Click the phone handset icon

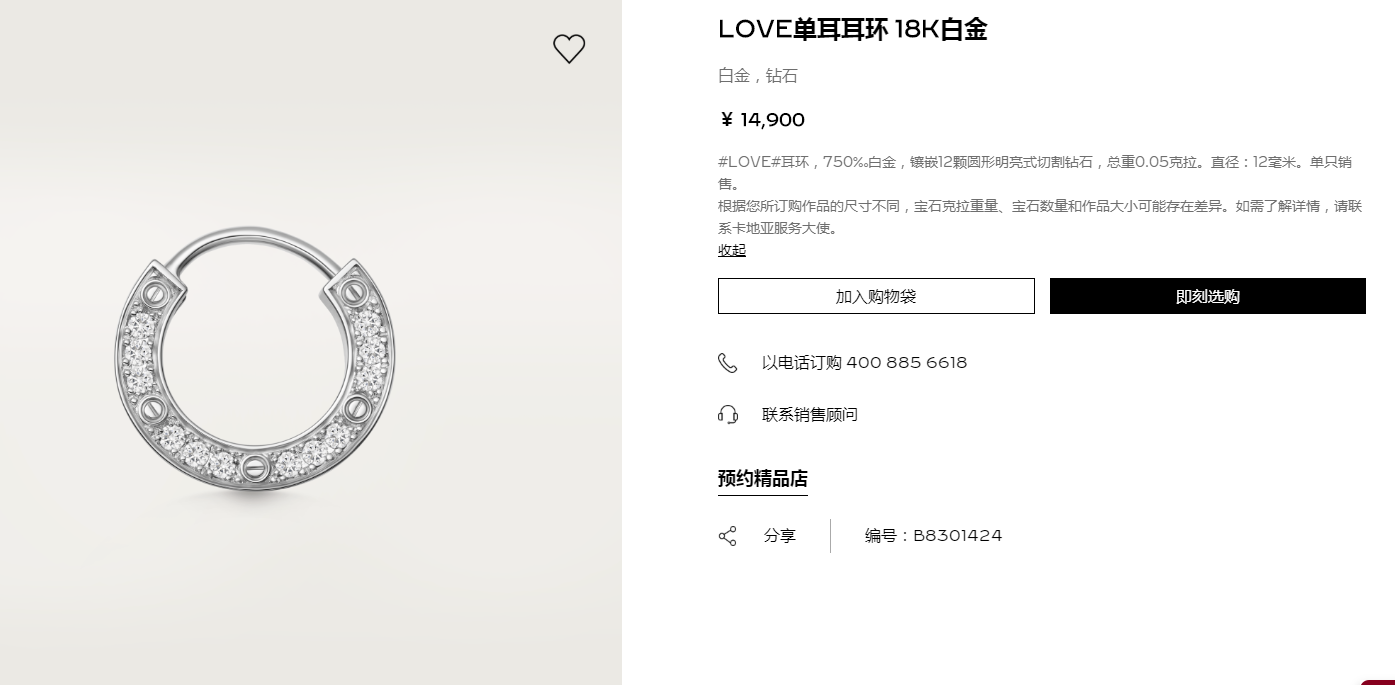coord(727,363)
